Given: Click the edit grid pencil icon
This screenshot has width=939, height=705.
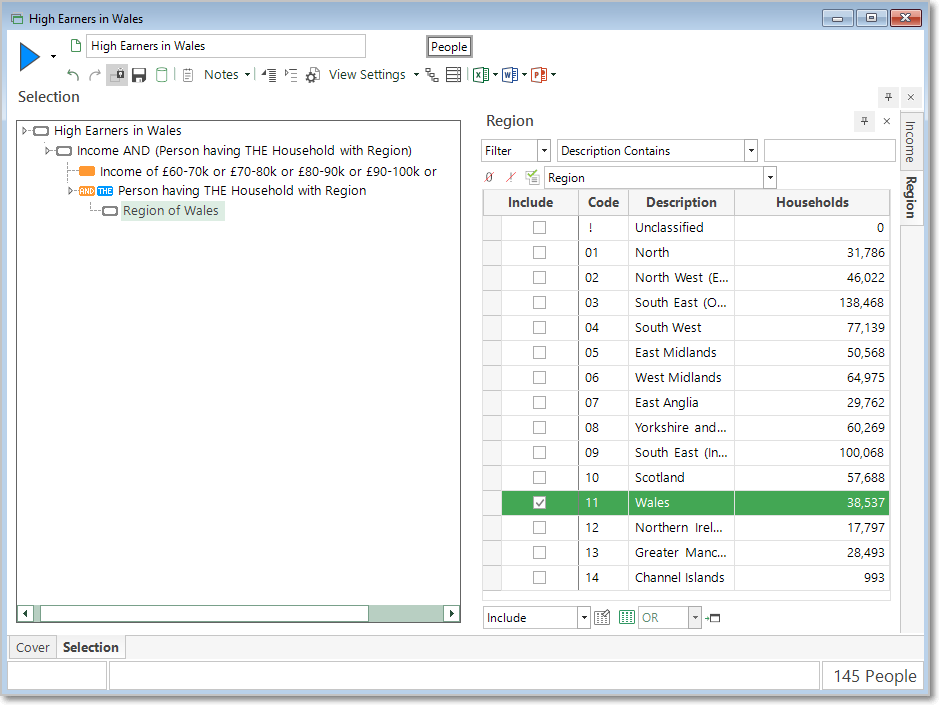Looking at the screenshot, I should coord(602,618).
